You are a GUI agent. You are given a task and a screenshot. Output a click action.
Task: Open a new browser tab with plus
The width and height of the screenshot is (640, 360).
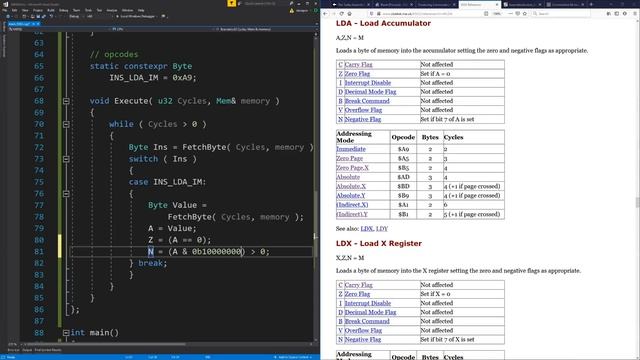[591, 4]
